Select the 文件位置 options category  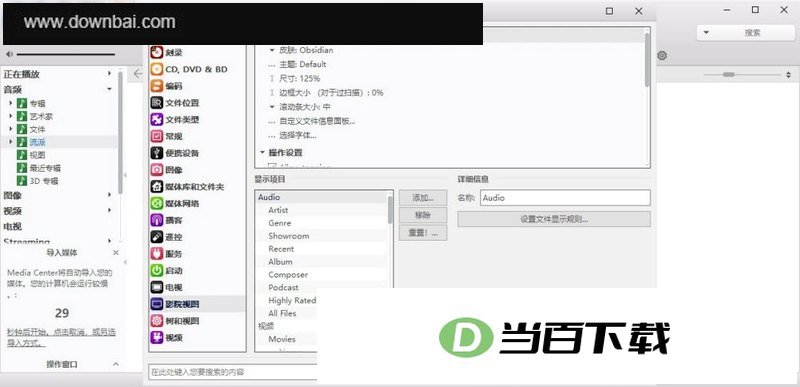tap(175, 103)
